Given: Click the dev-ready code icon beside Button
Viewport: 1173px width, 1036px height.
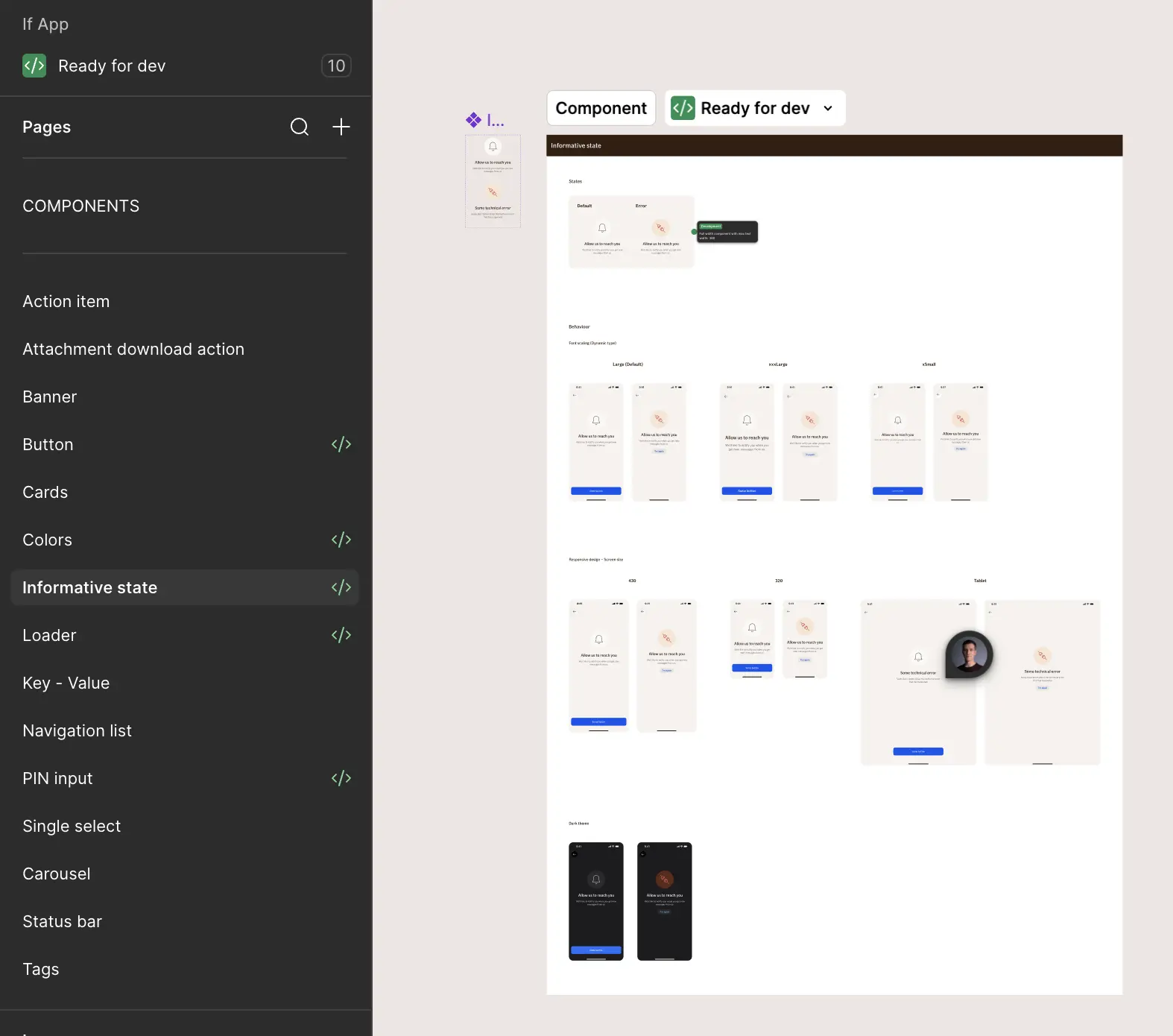Looking at the screenshot, I should (341, 444).
